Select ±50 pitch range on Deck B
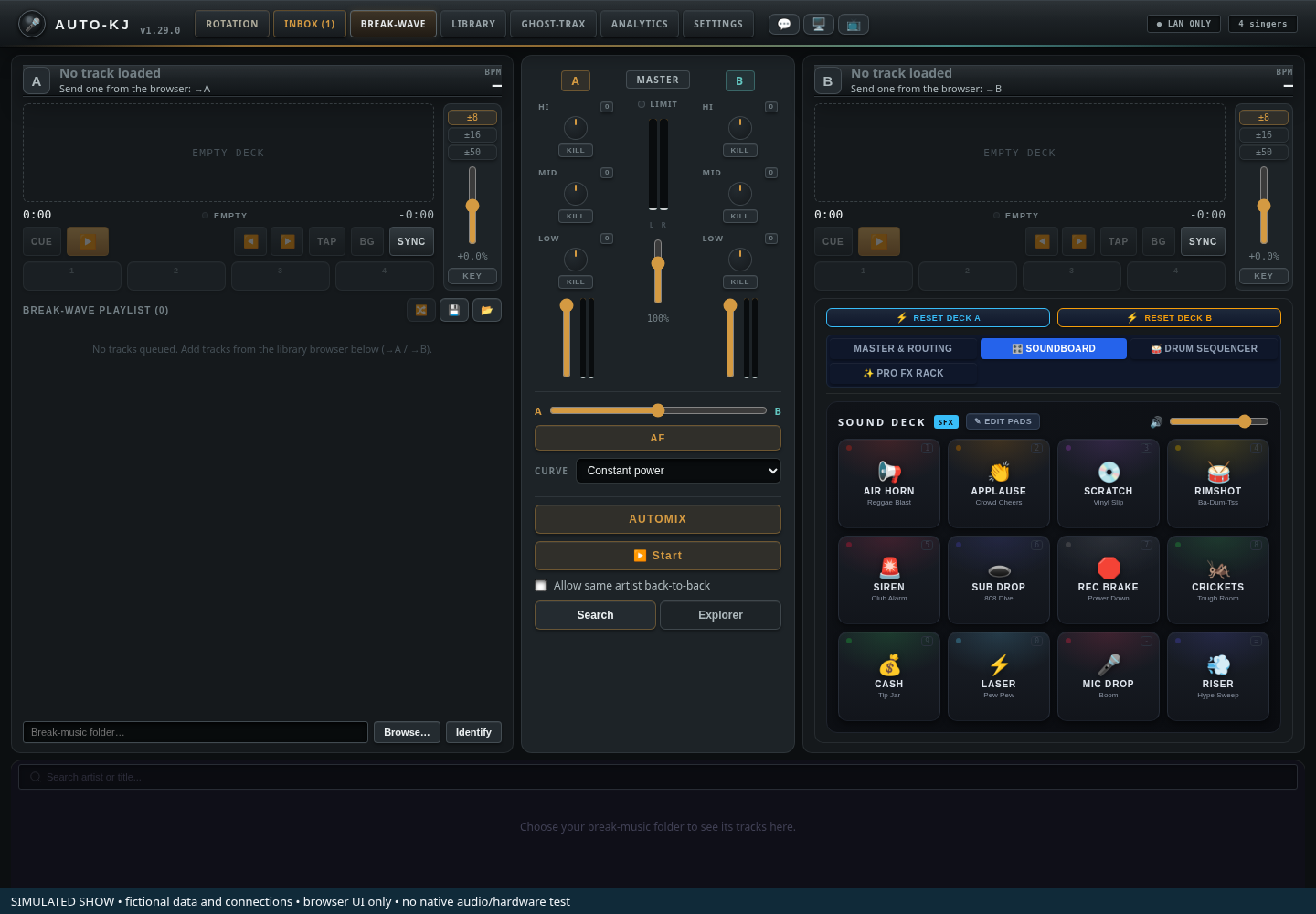Screen dimensions: 1316x914 (x=1264, y=152)
